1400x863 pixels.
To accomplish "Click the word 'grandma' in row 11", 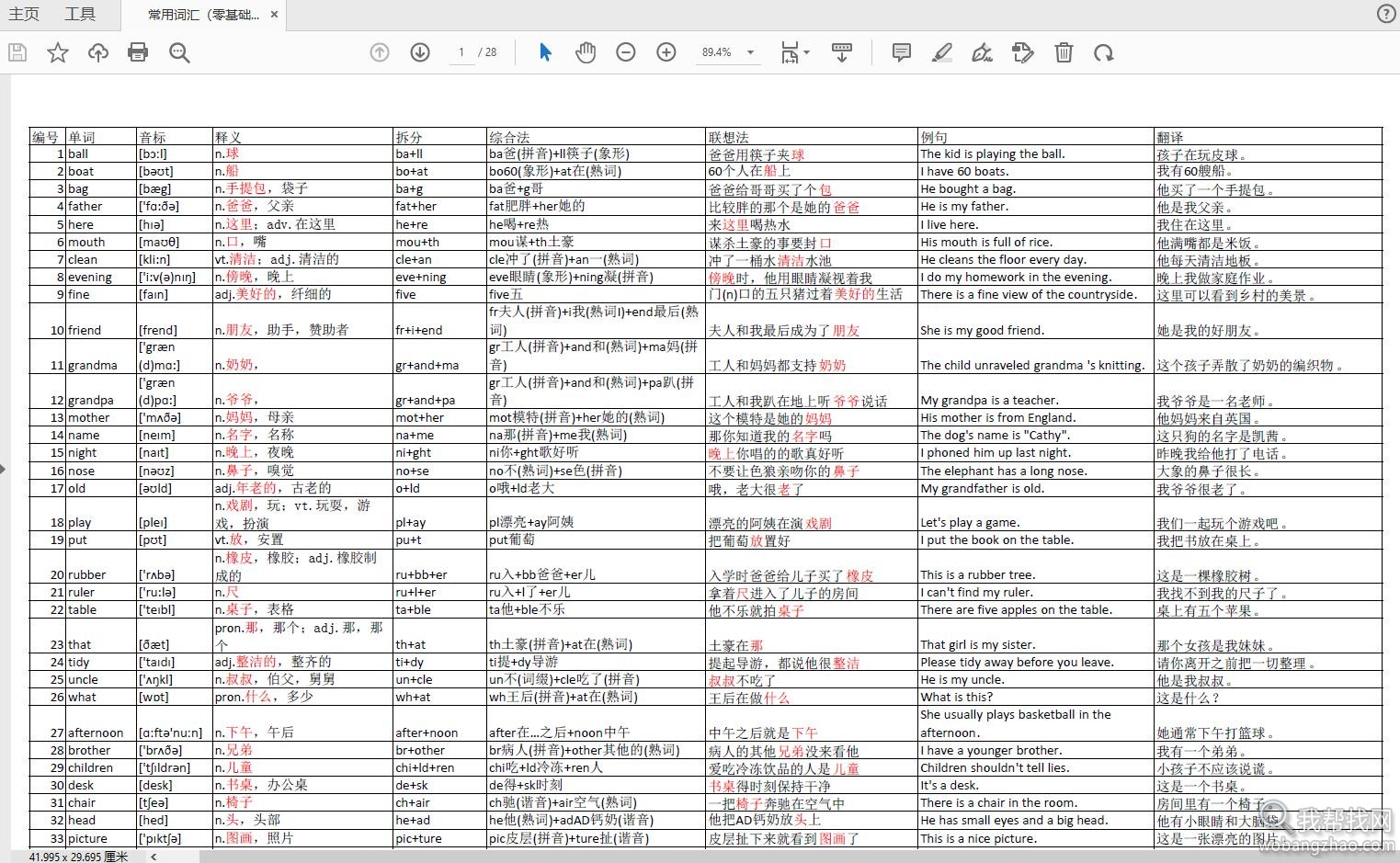I will click(x=93, y=365).
